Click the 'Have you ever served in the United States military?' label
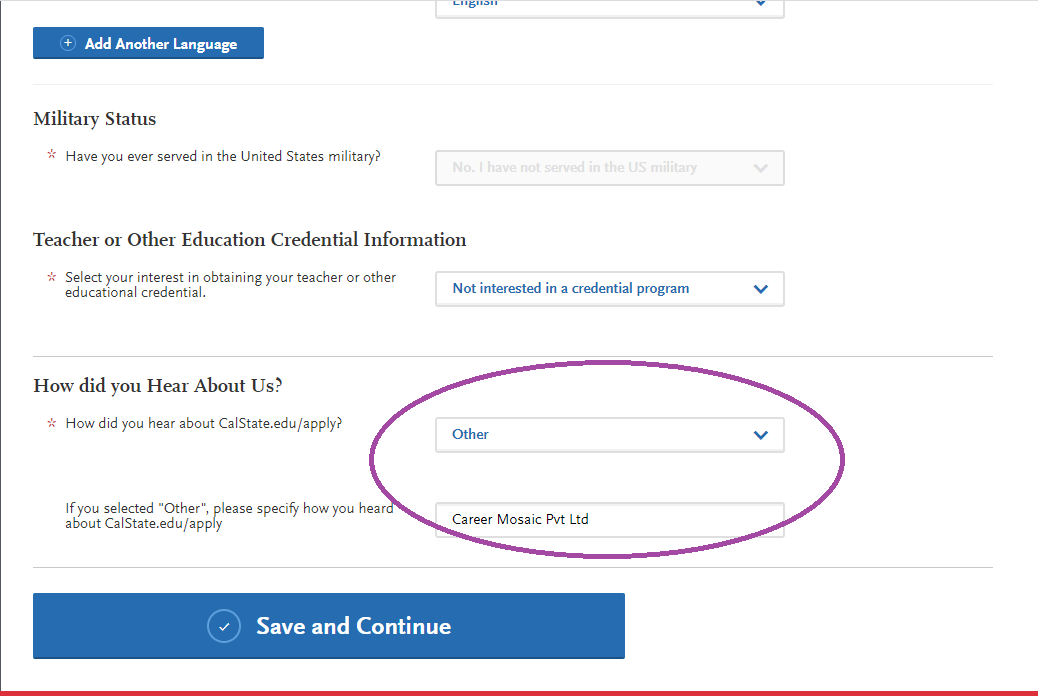 pos(223,156)
